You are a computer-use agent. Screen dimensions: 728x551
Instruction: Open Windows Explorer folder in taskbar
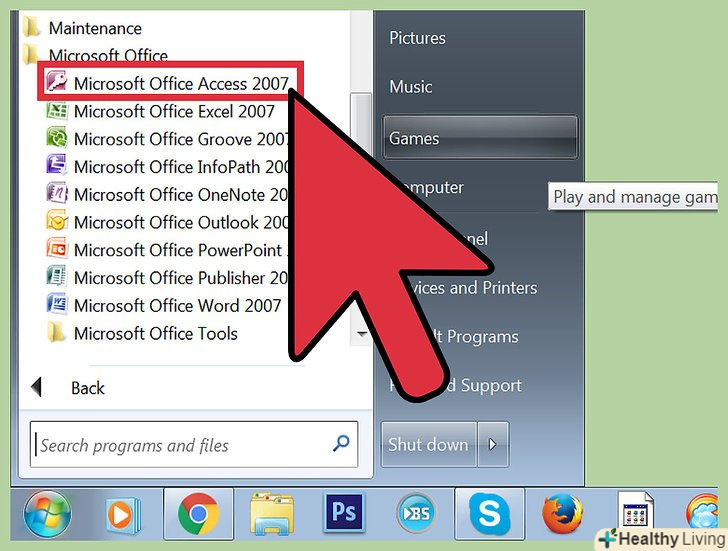pyautogui.click(x=272, y=514)
